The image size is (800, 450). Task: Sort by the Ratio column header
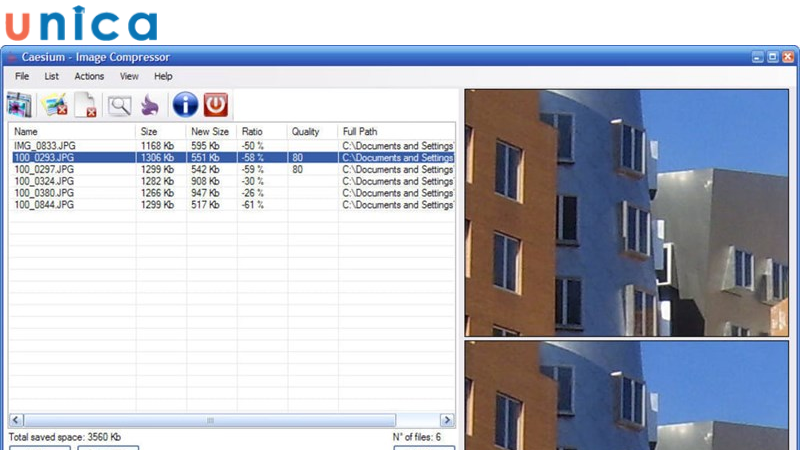pos(262,132)
